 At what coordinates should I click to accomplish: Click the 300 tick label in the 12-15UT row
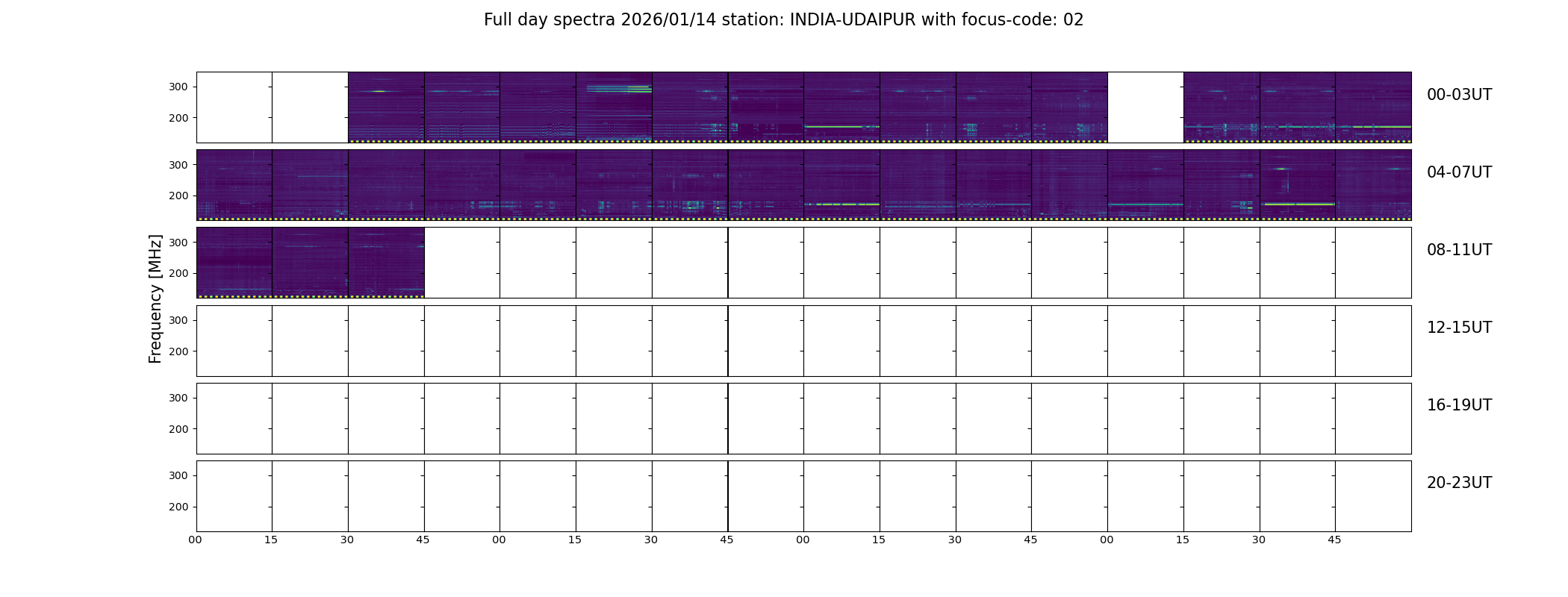(178, 320)
